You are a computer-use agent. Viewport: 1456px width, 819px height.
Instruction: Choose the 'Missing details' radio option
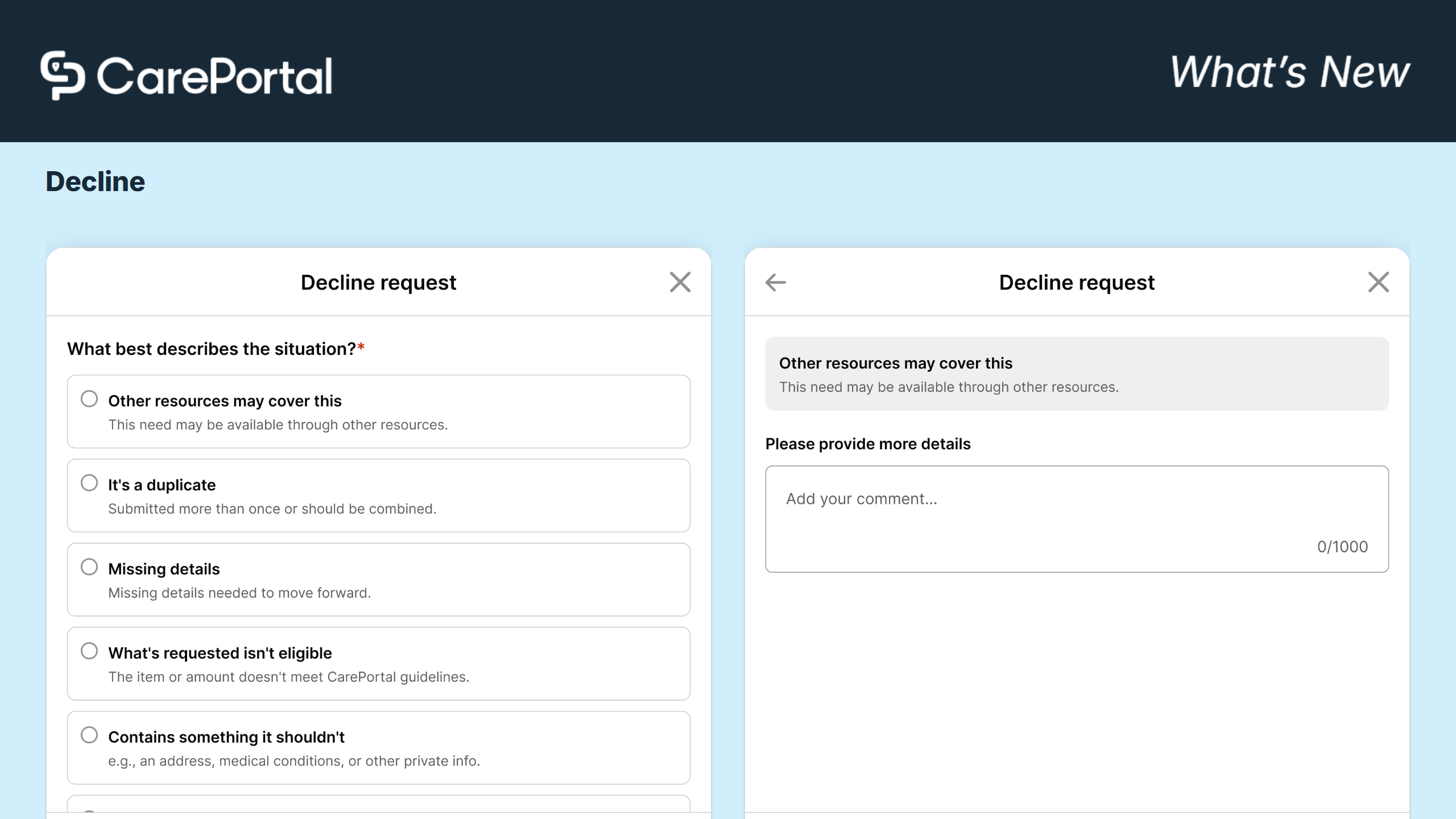point(89,567)
